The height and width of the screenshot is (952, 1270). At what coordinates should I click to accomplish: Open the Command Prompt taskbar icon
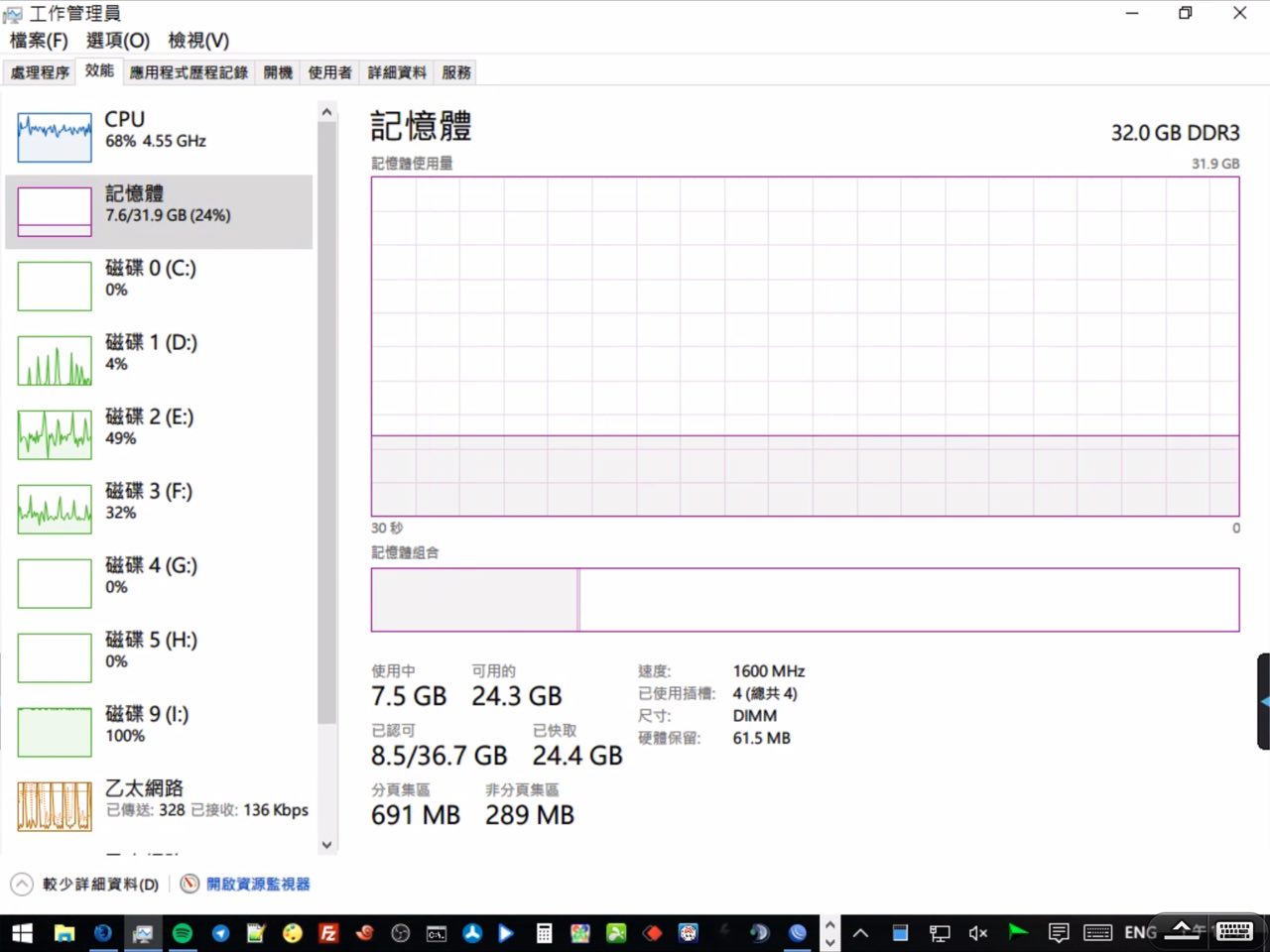pos(437,932)
